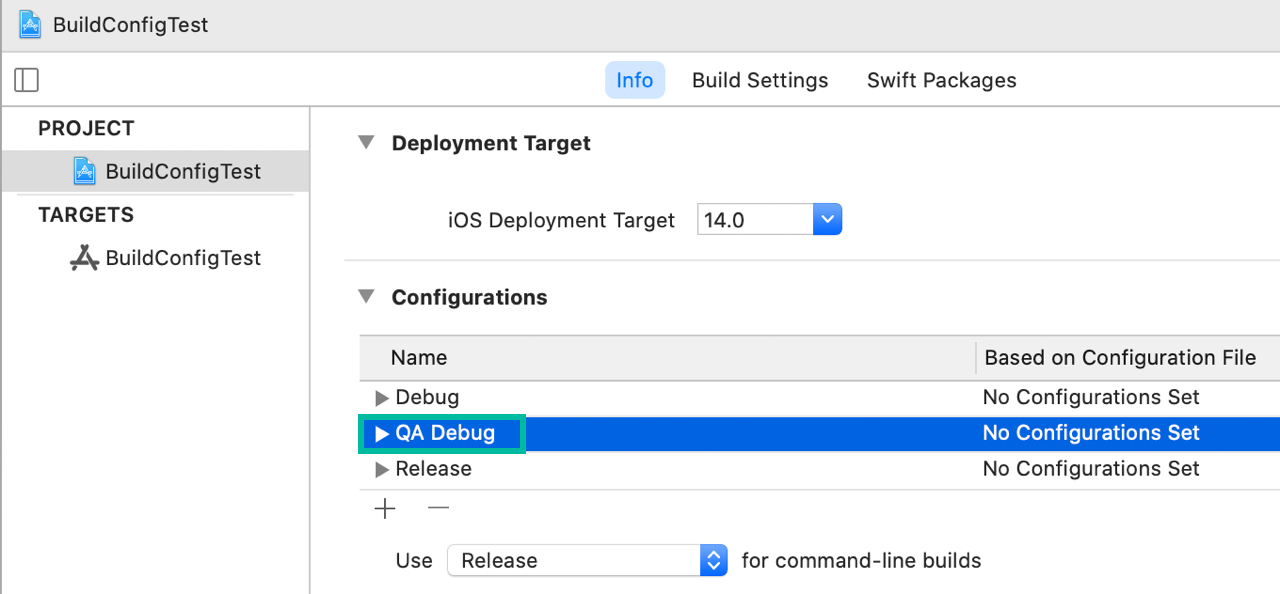The height and width of the screenshot is (594, 1280).
Task: Add a new configuration with plus button
Action: tap(385, 509)
